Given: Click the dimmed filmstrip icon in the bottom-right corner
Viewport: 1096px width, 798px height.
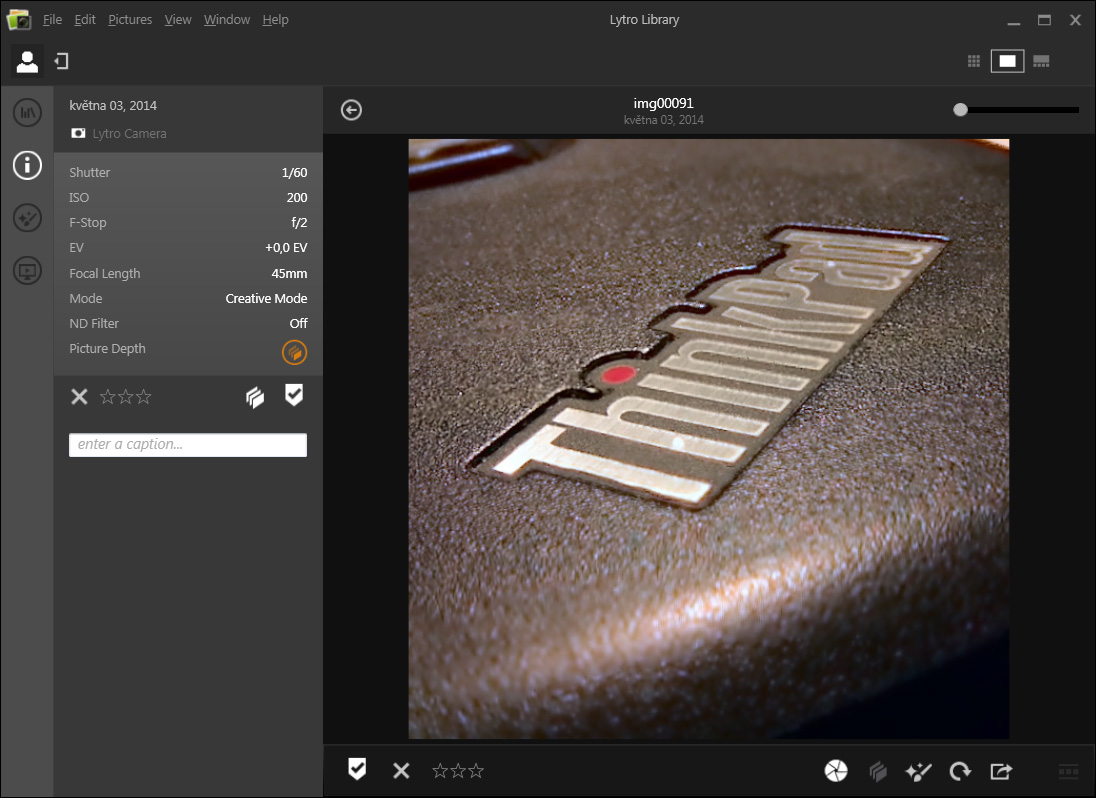Looking at the screenshot, I should coord(1069,771).
